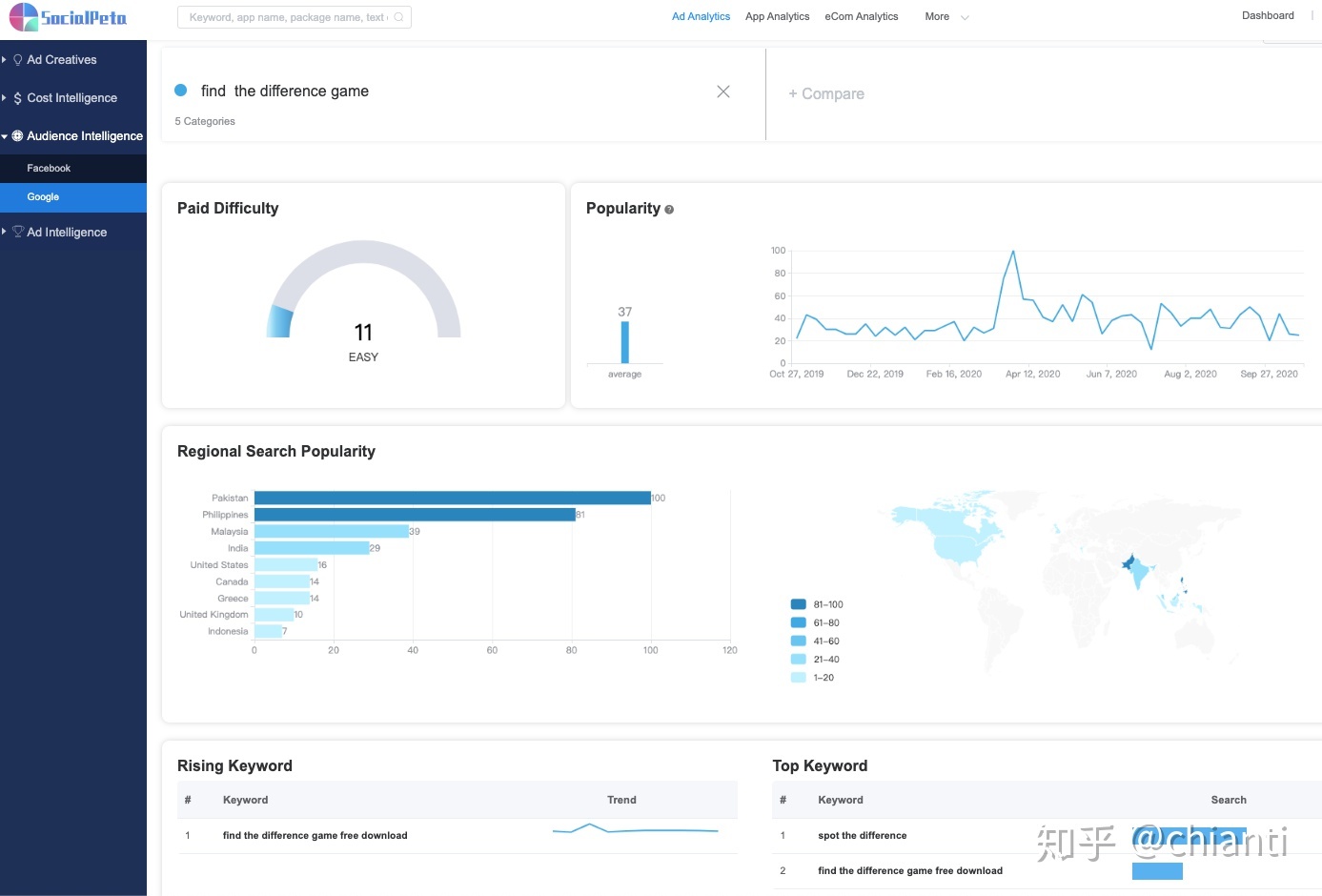Click the average popularity bar
Image resolution: width=1322 pixels, height=896 pixels.
point(625,342)
